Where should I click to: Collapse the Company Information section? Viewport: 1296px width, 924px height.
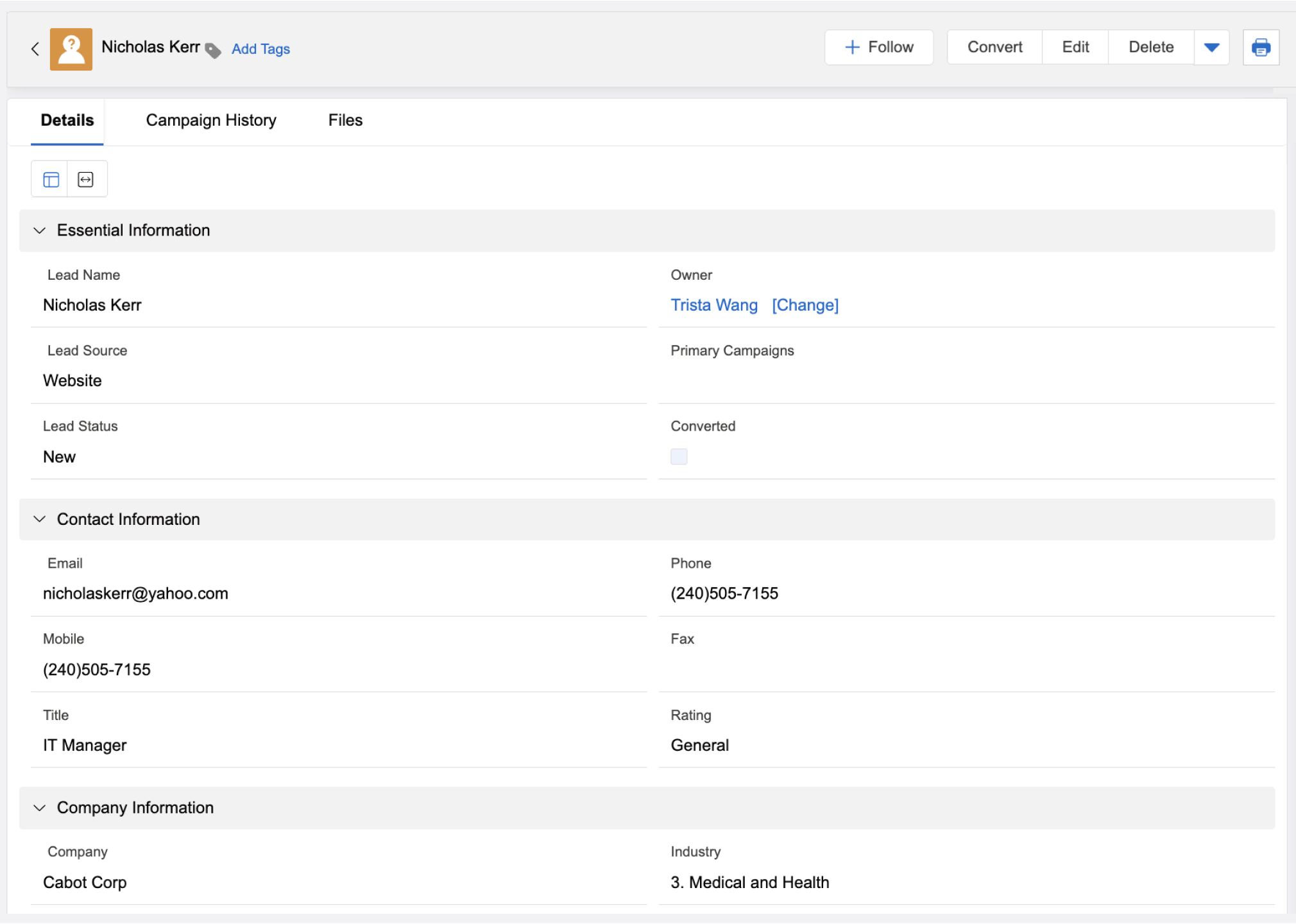pos(40,808)
